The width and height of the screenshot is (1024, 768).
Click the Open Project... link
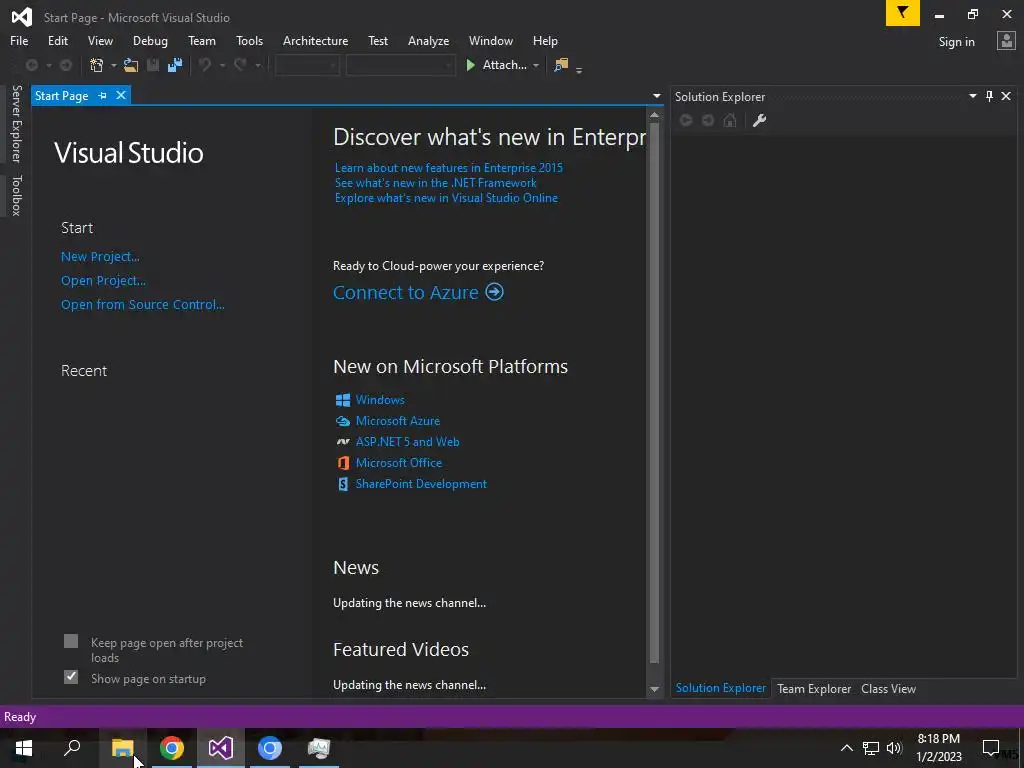point(103,281)
